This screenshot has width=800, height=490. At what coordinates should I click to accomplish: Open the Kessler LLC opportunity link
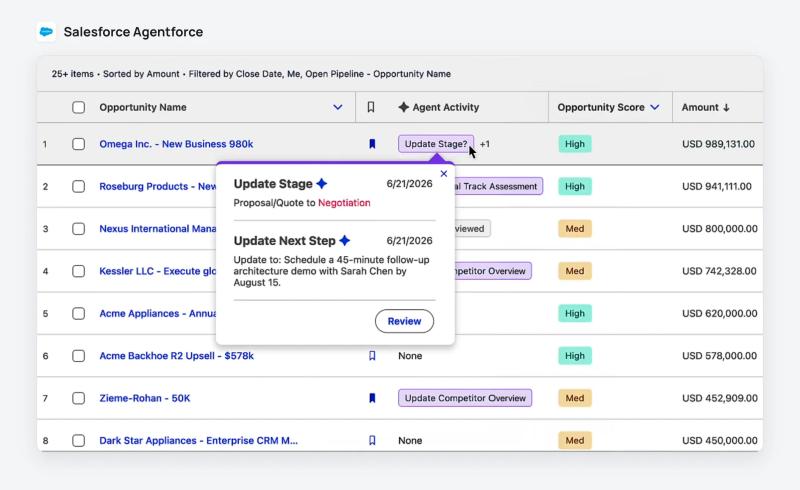[x=158, y=271]
